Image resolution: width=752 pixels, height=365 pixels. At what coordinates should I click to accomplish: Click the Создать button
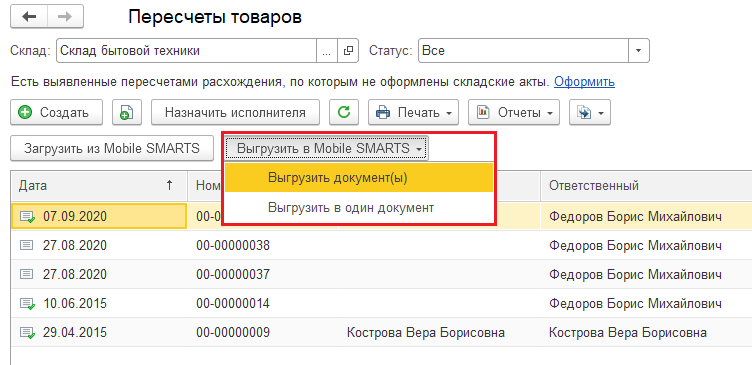tap(56, 112)
